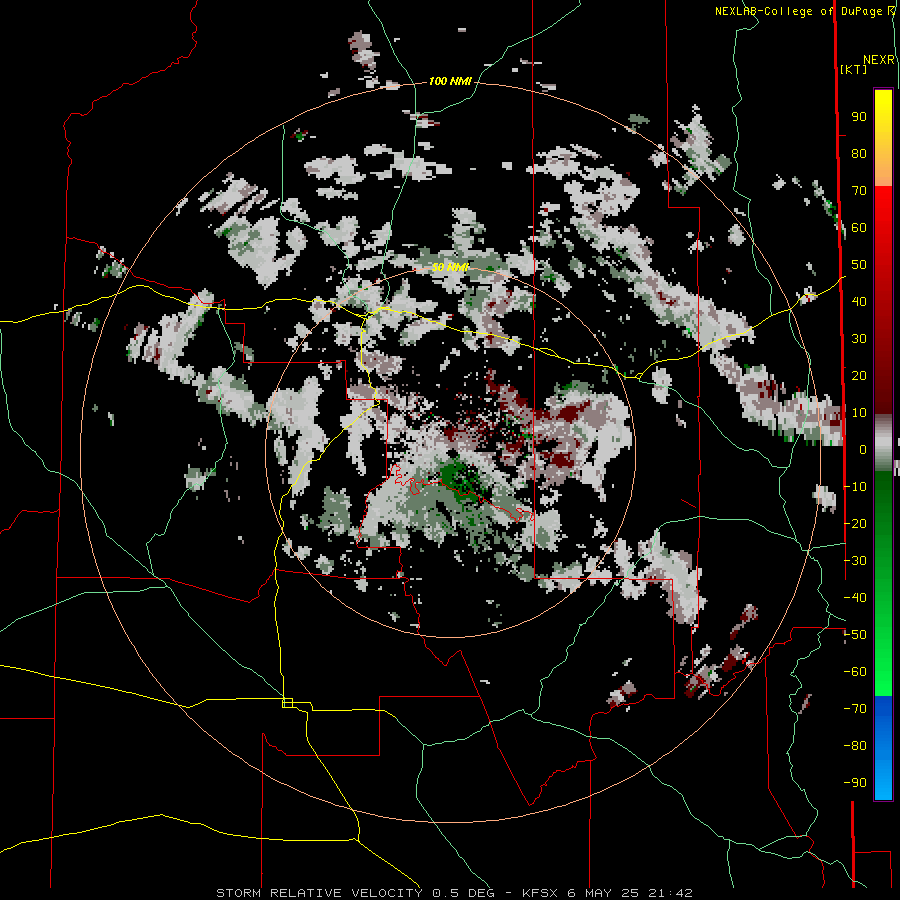The height and width of the screenshot is (900, 900).
Task: Click the -30 value on velocity scale
Action: (855, 561)
